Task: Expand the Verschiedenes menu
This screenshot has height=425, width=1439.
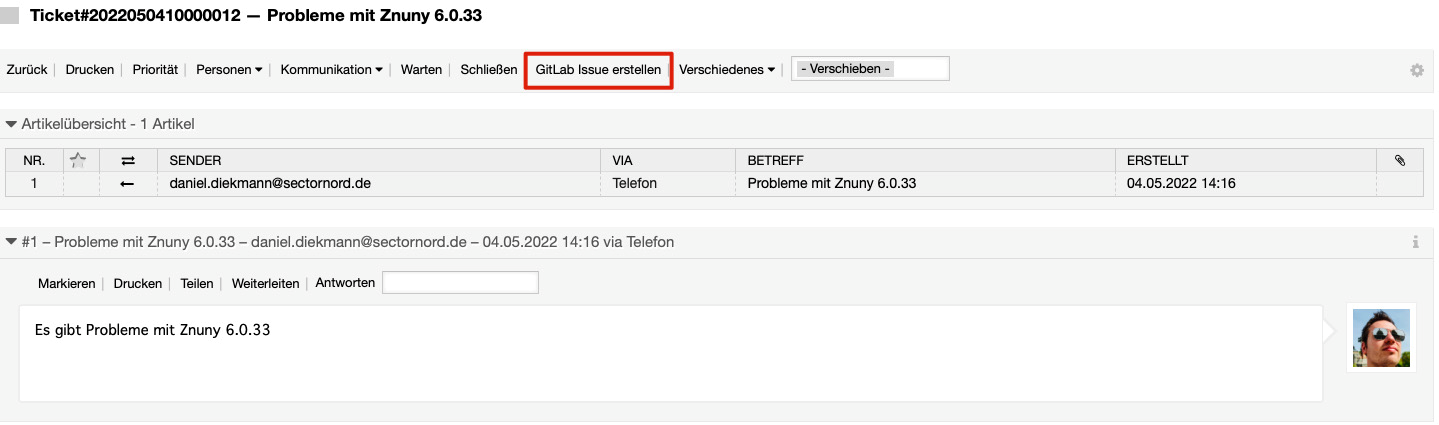Action: tap(727, 70)
